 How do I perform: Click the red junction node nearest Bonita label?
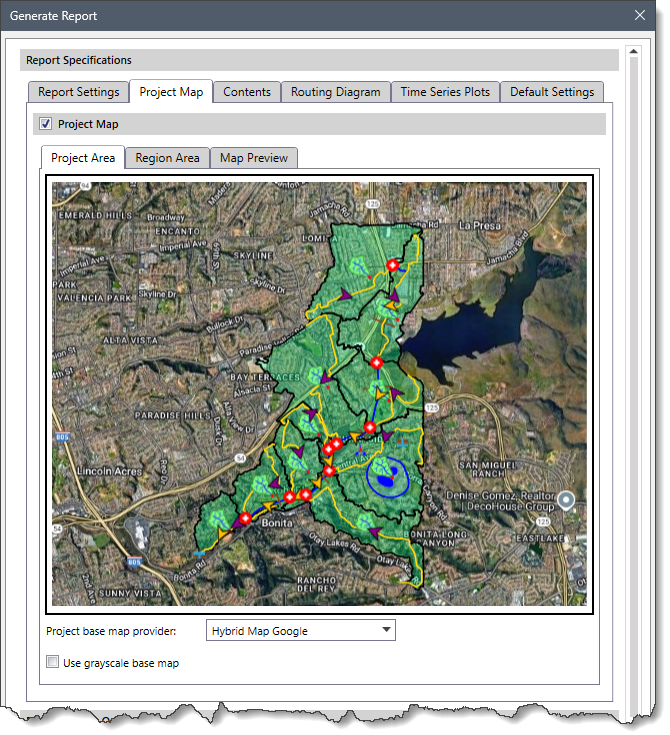click(244, 518)
